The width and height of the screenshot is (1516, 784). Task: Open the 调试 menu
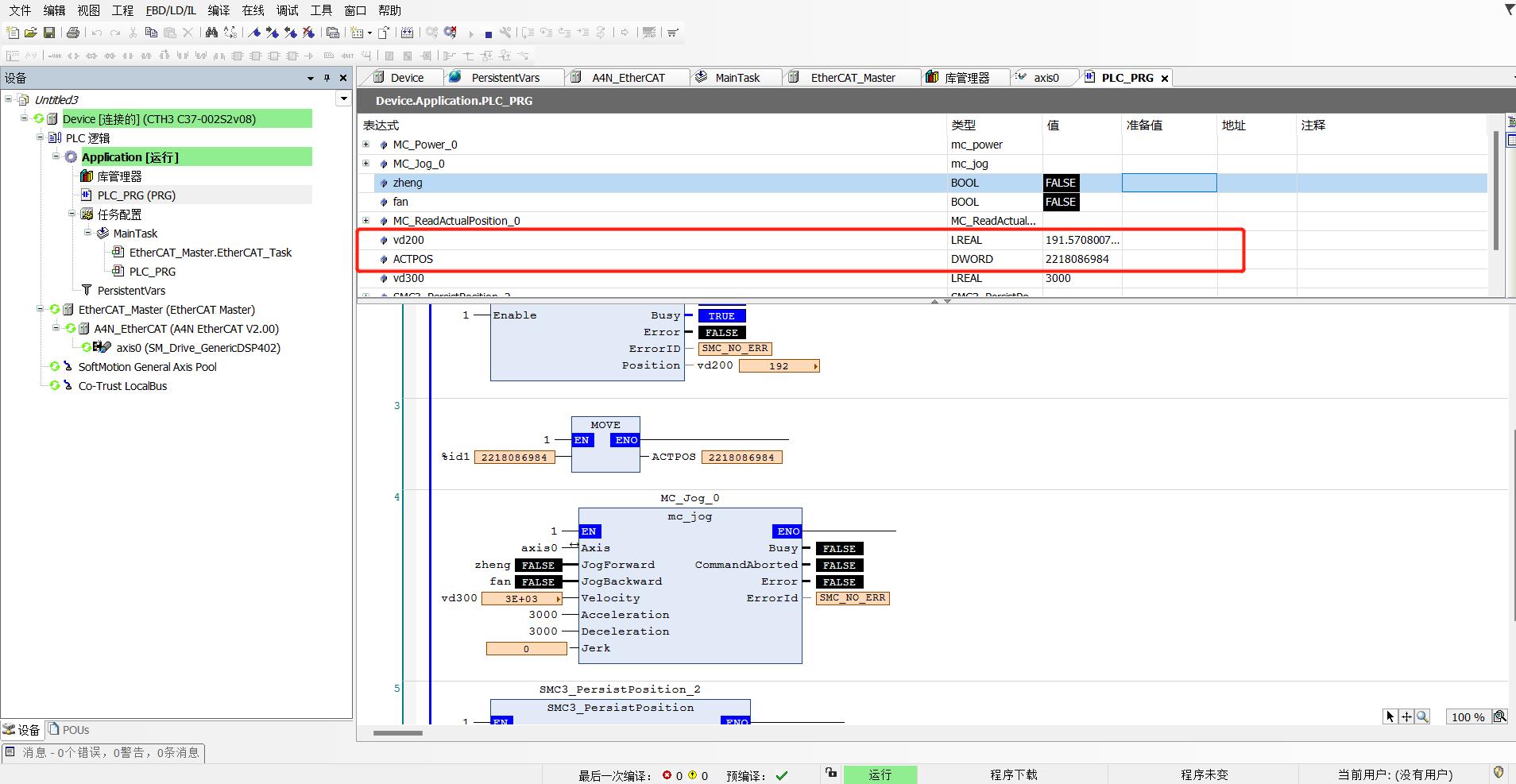tap(287, 10)
